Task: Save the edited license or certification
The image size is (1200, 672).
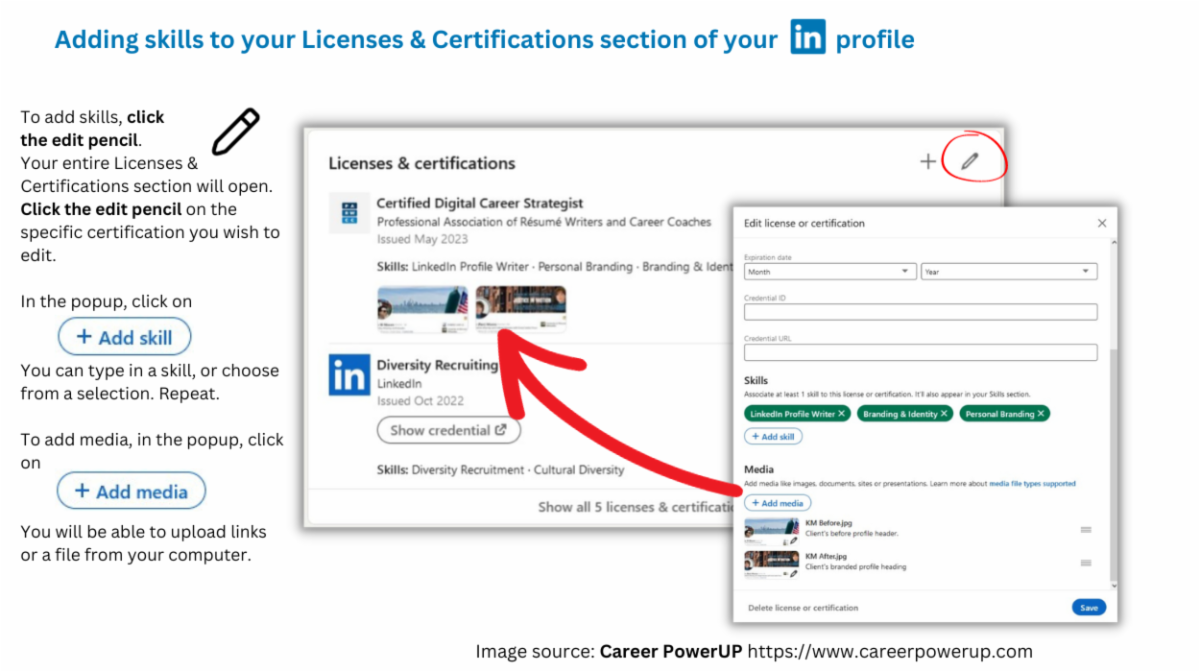Action: (1088, 607)
